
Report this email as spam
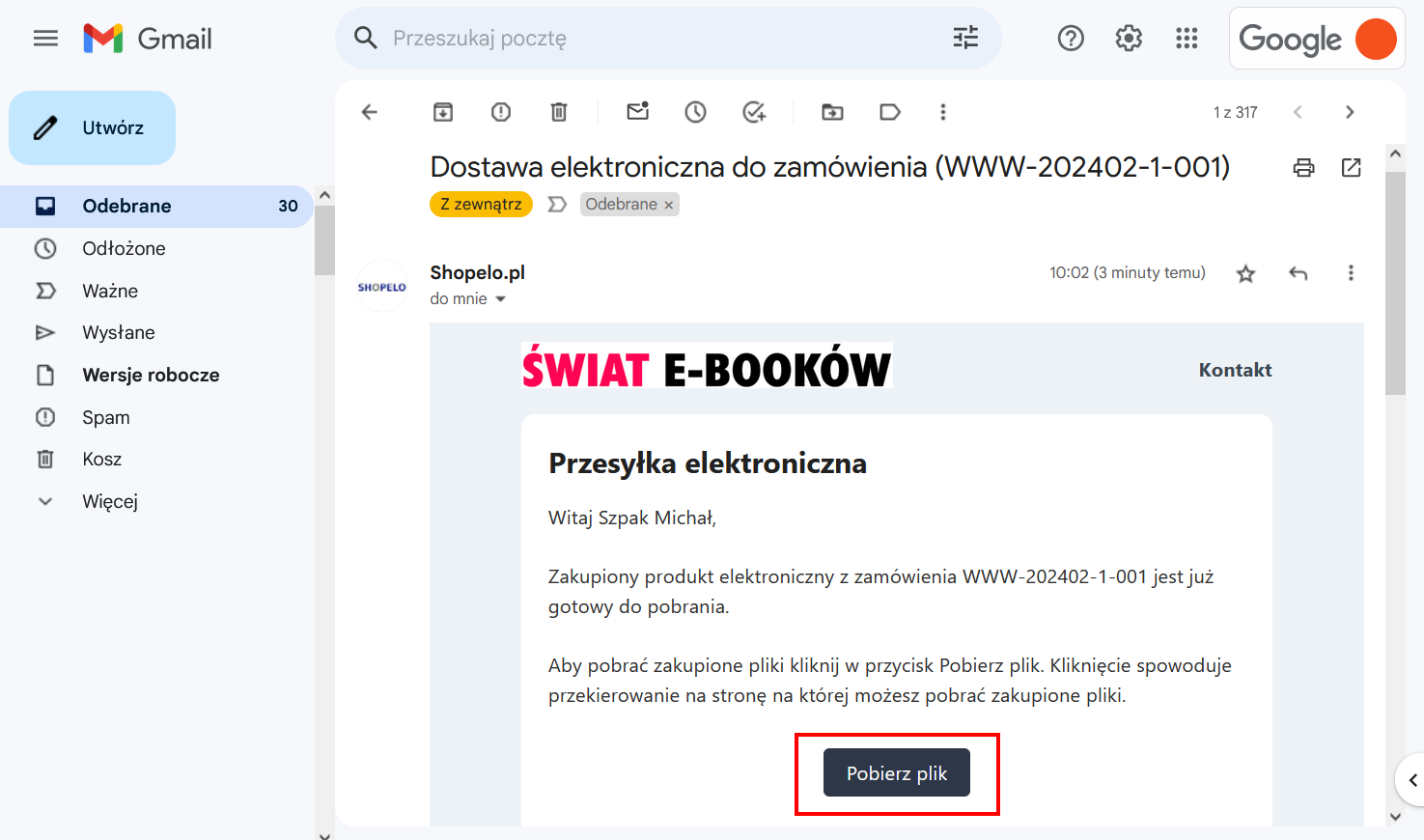(x=501, y=112)
